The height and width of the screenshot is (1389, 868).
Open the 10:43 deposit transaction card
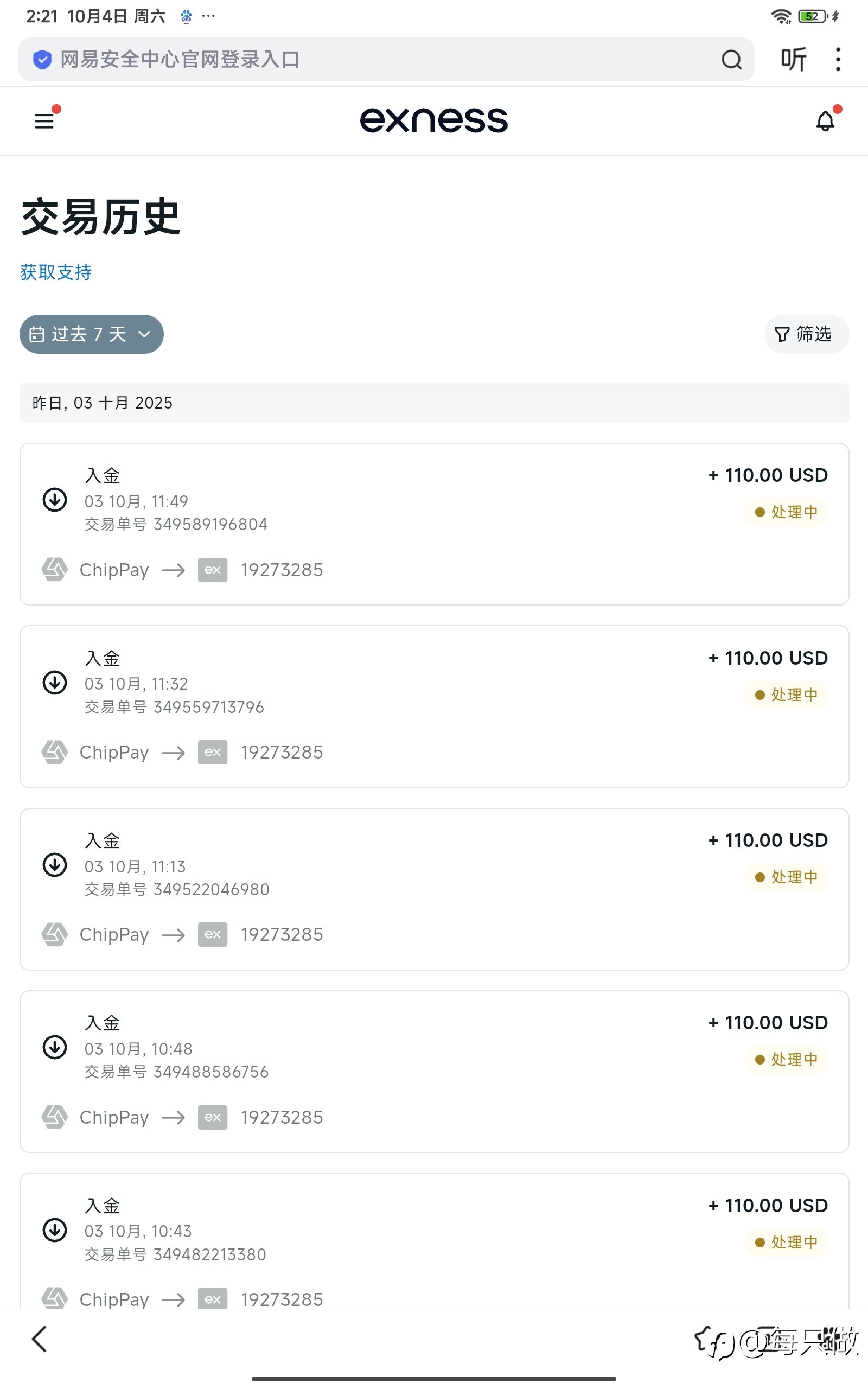point(434,1240)
